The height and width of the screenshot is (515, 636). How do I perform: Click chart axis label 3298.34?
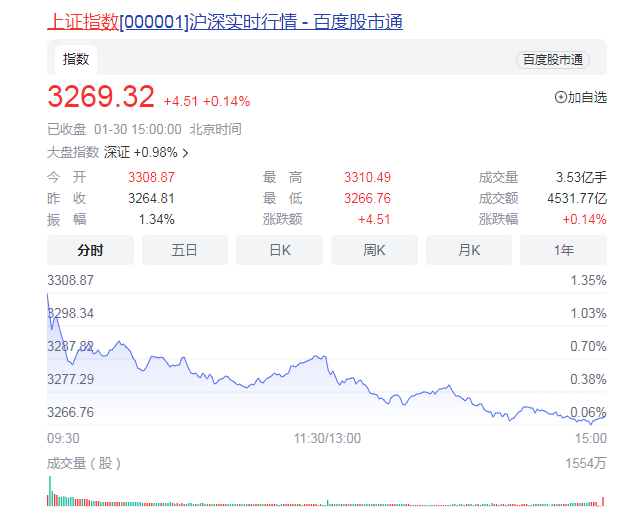point(71,313)
